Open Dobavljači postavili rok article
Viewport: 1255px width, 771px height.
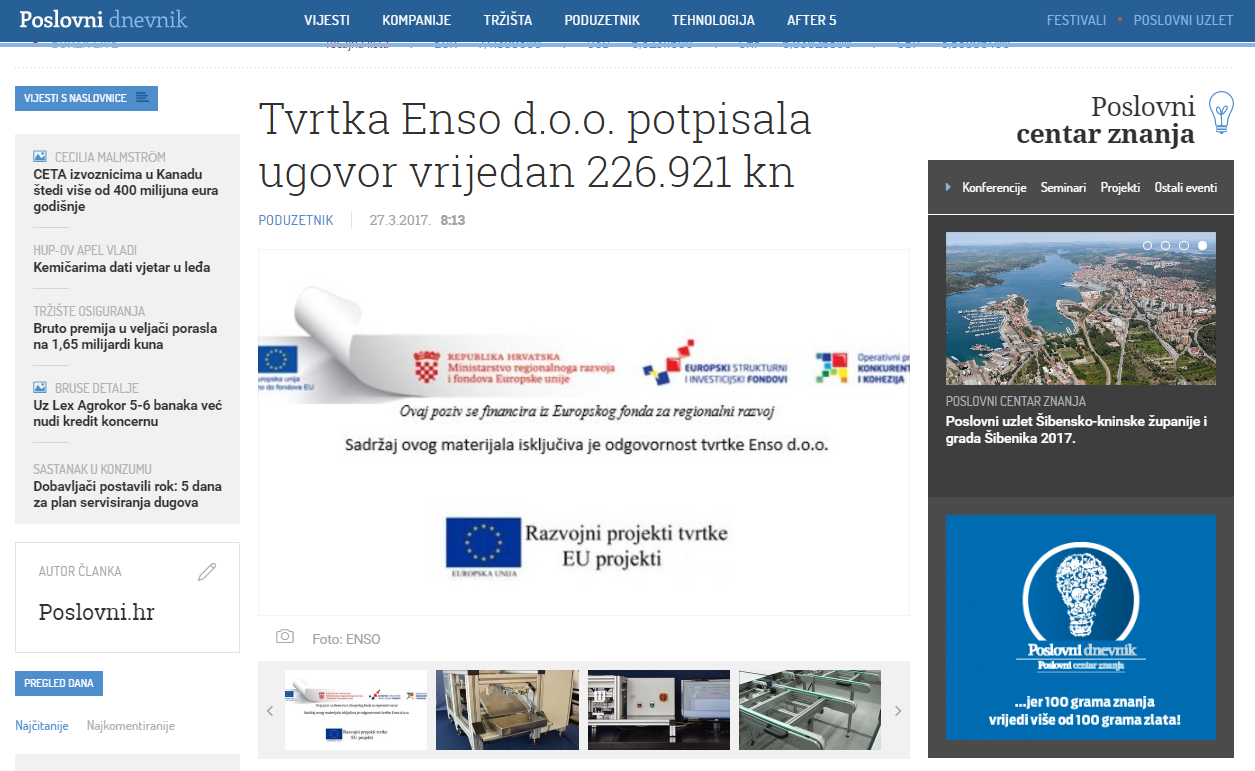pos(127,494)
